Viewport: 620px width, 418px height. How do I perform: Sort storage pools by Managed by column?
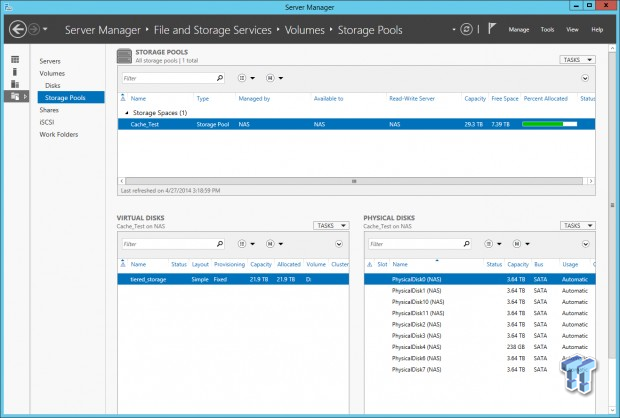[254, 98]
